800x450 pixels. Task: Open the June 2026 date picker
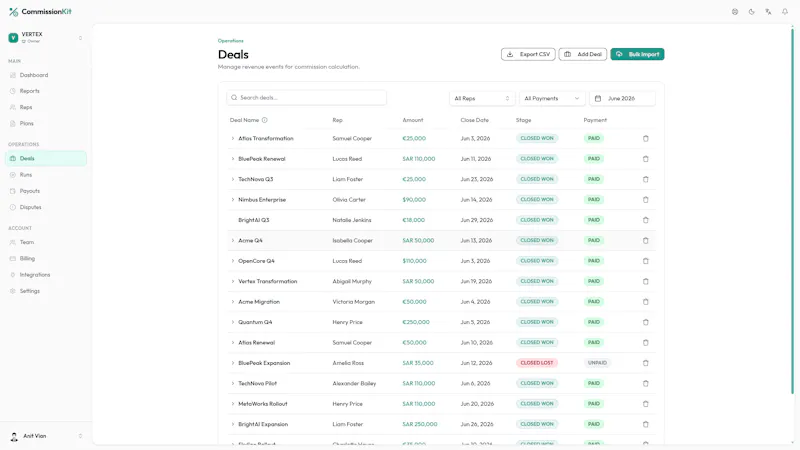point(622,98)
